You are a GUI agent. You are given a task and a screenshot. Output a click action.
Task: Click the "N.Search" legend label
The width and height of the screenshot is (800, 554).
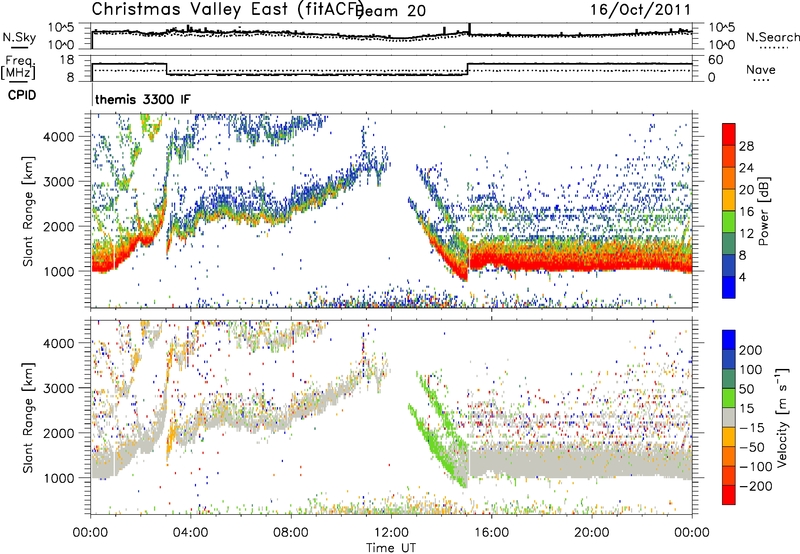772,37
